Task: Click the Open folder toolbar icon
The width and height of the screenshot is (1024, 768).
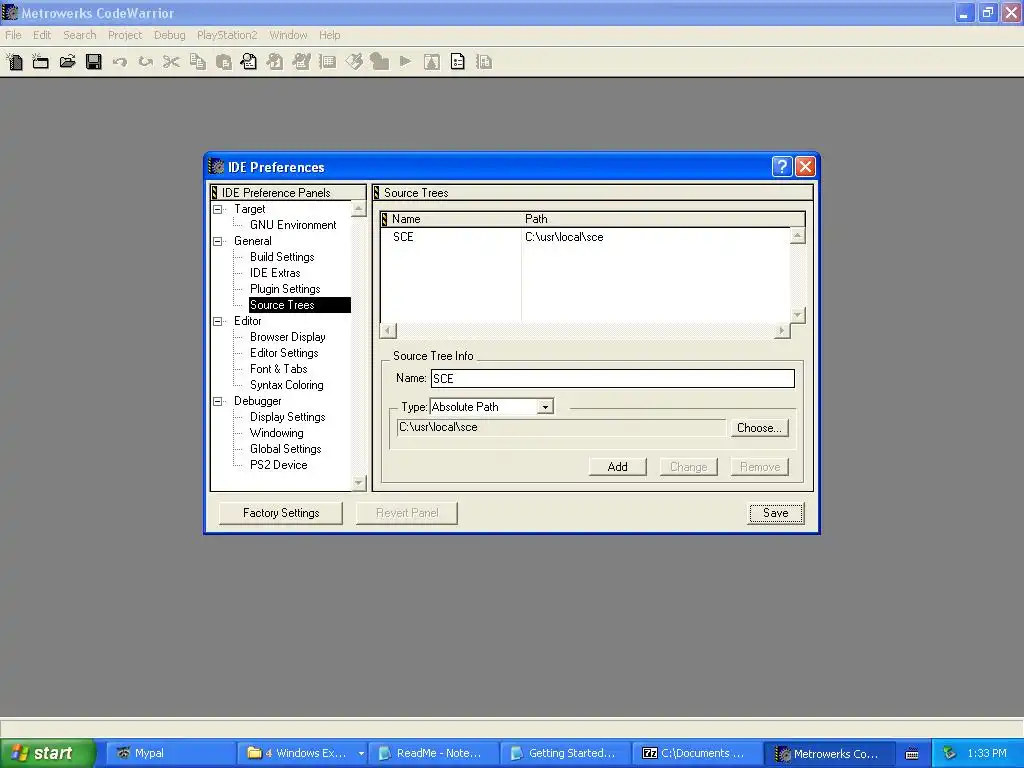Action: click(67, 62)
